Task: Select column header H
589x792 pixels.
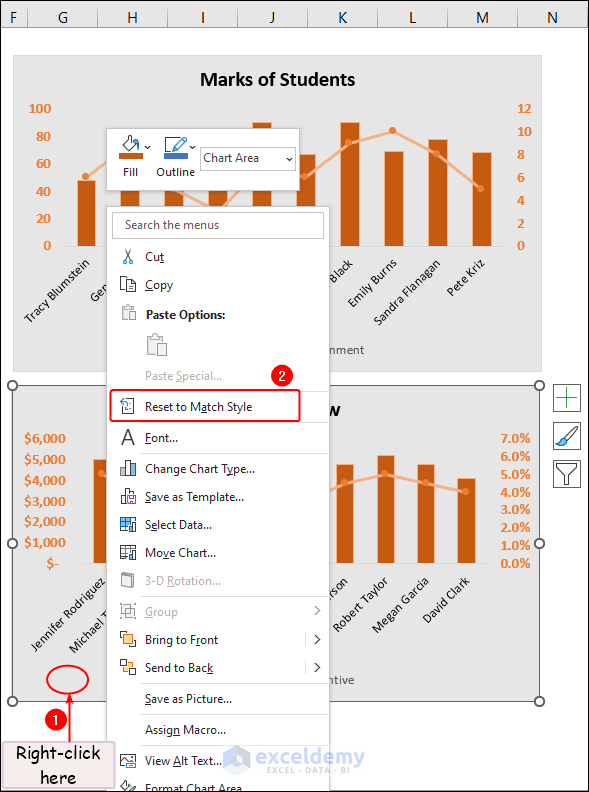Action: coord(132,18)
